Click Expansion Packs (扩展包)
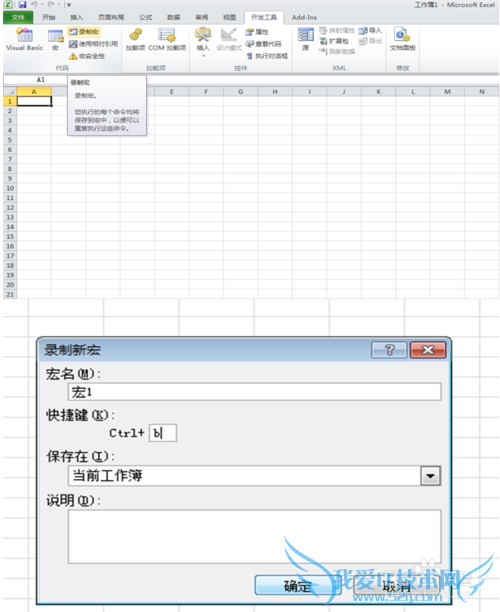The width and height of the screenshot is (500, 612). pos(334,41)
